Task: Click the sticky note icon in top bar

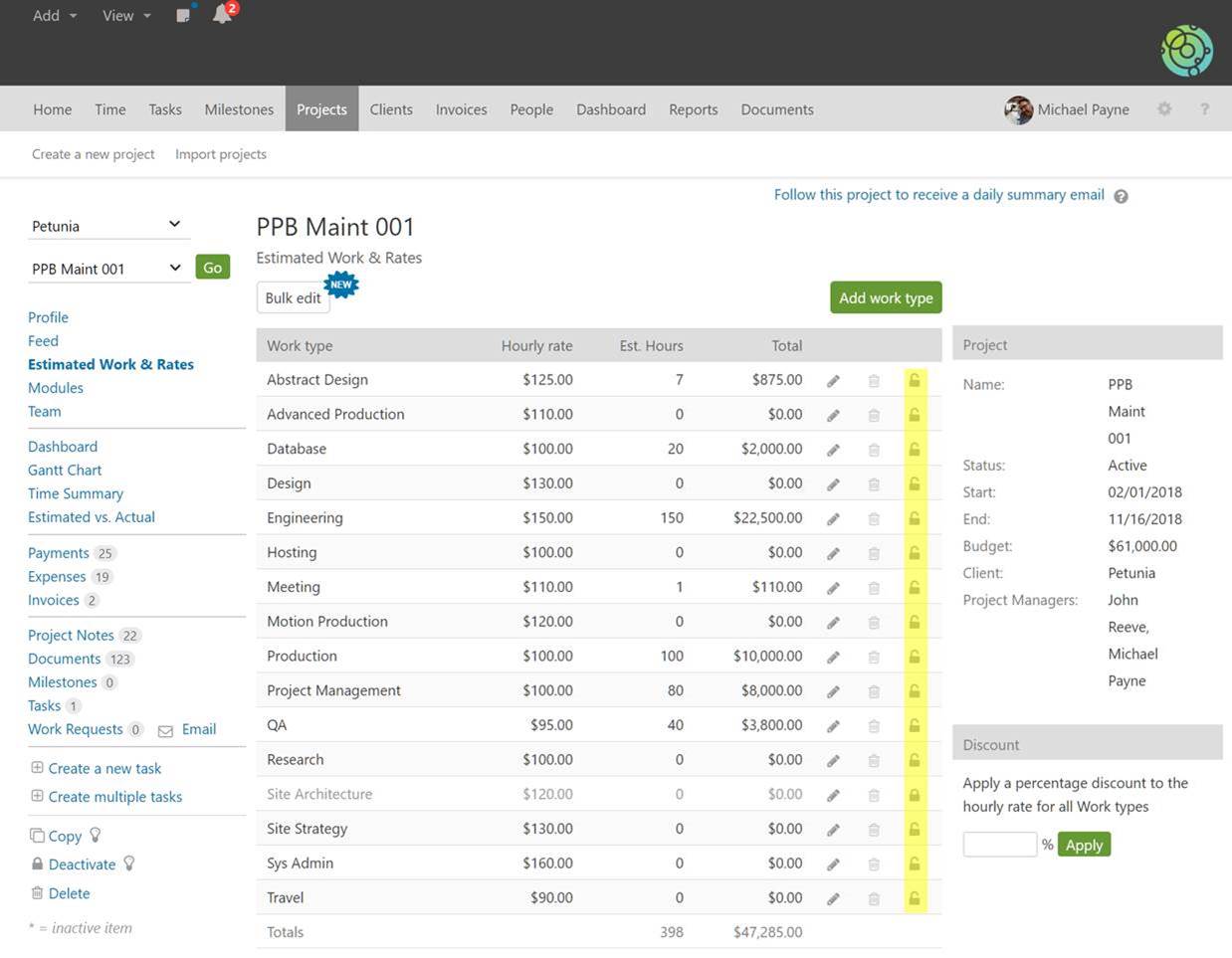Action: (183, 15)
